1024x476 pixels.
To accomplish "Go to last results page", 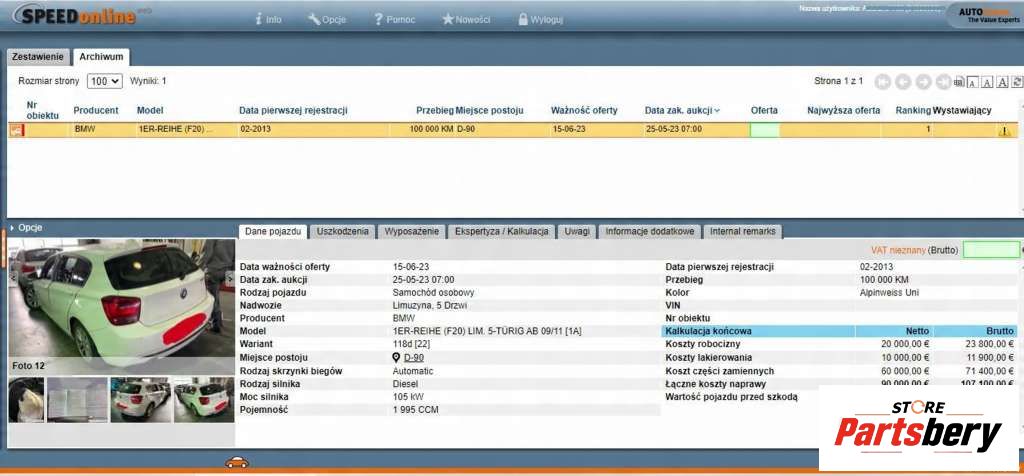I will pos(942,82).
